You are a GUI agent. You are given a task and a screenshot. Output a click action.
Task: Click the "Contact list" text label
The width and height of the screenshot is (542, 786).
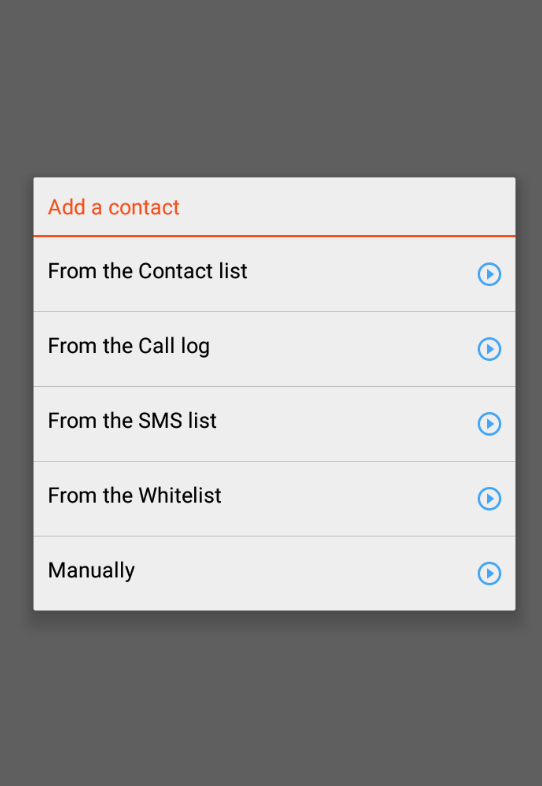[193, 271]
